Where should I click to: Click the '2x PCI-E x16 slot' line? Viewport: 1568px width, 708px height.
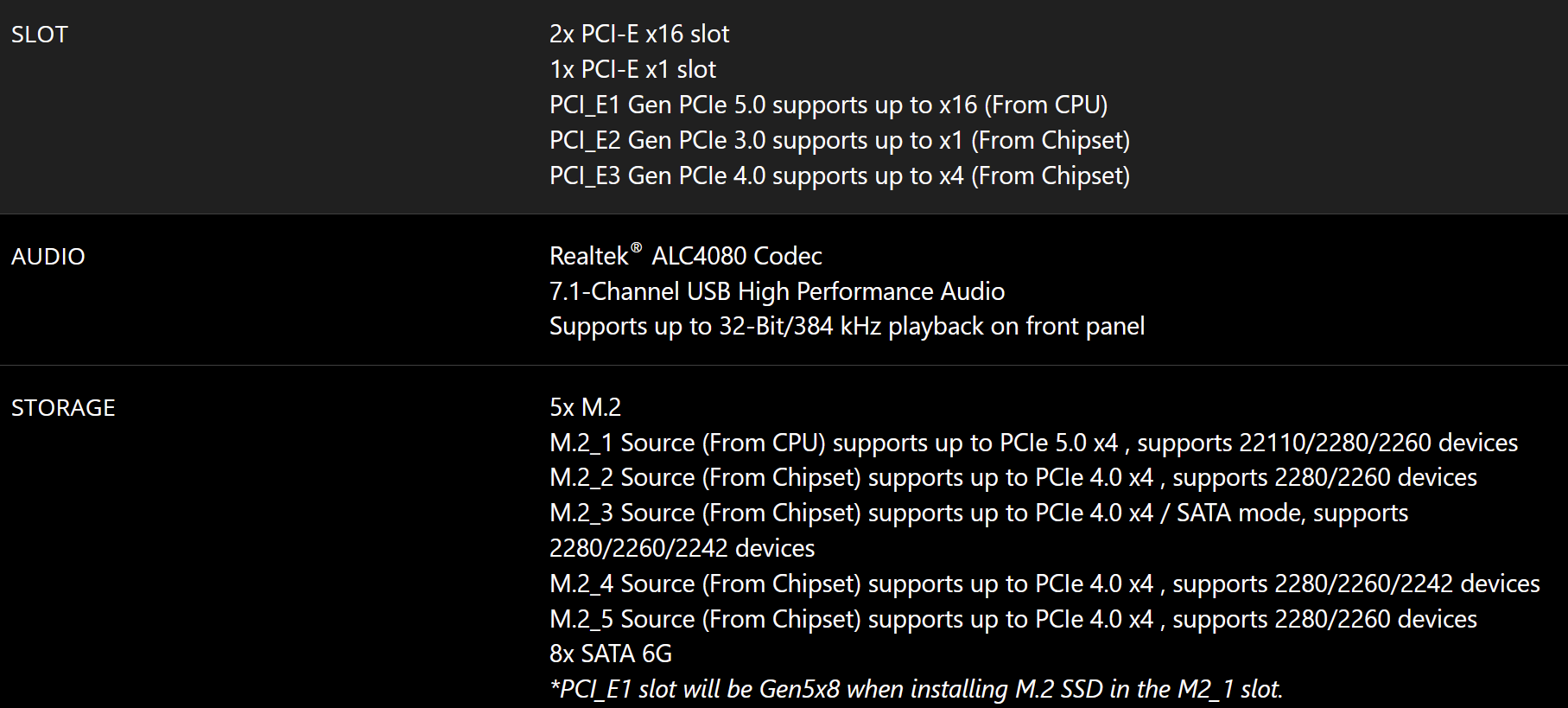pos(639,35)
